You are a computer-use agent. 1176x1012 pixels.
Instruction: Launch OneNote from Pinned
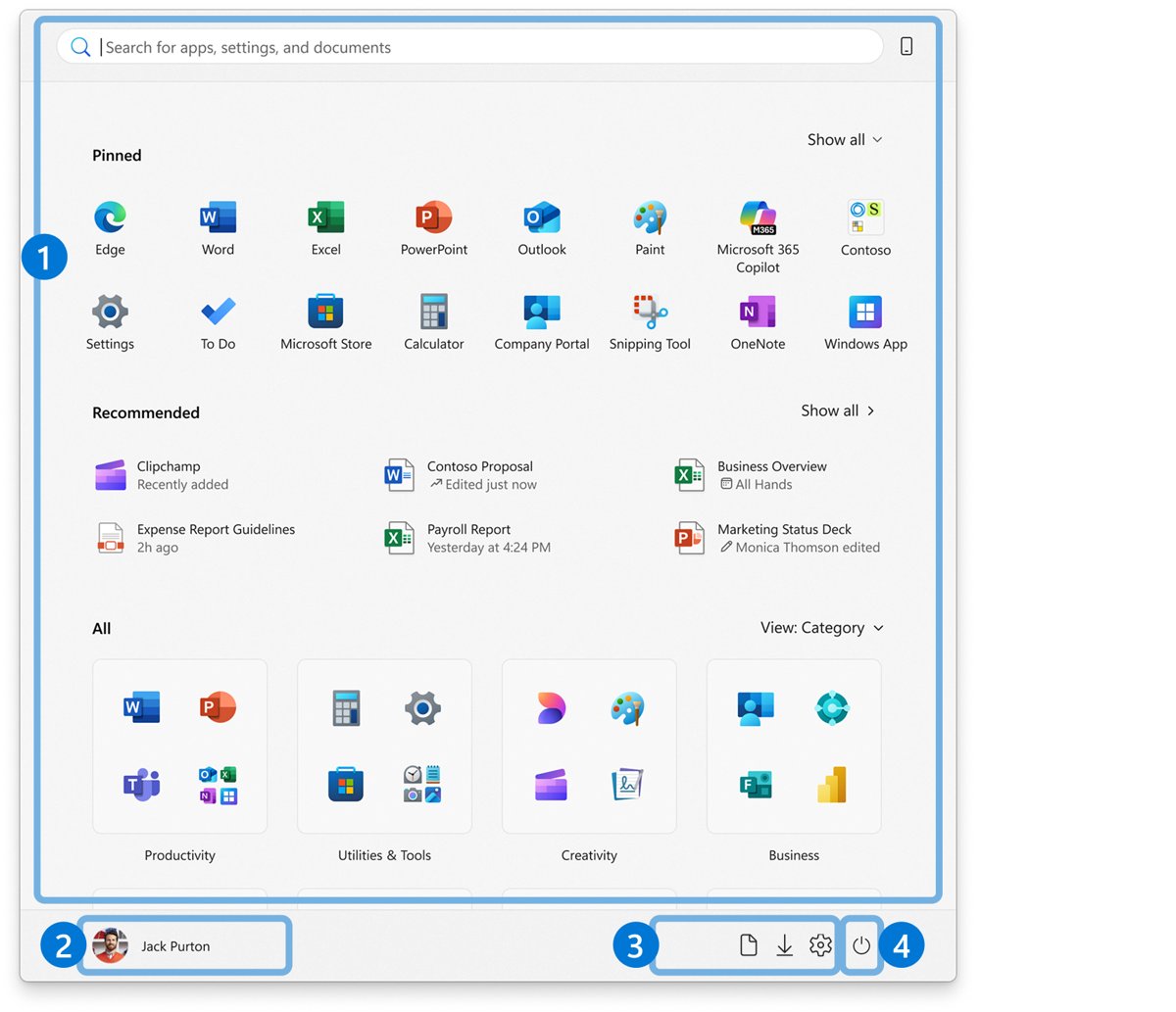pos(759,312)
